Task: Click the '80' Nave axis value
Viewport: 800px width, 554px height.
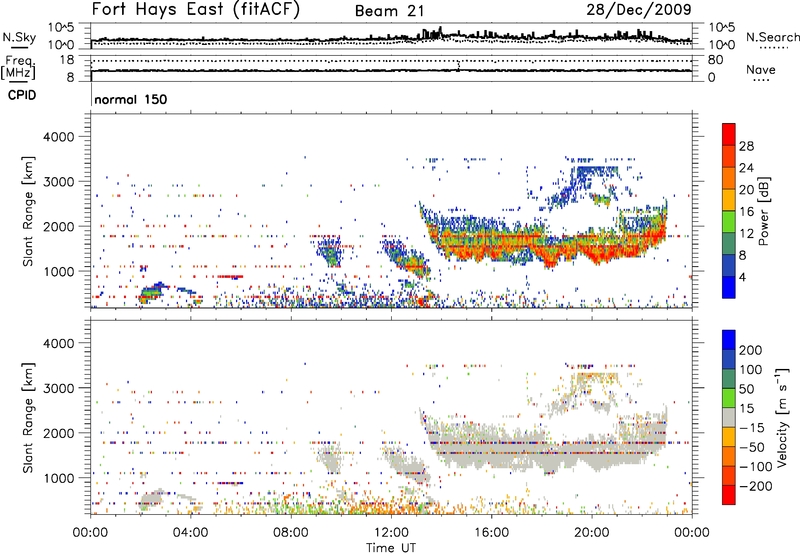Action: click(x=715, y=60)
